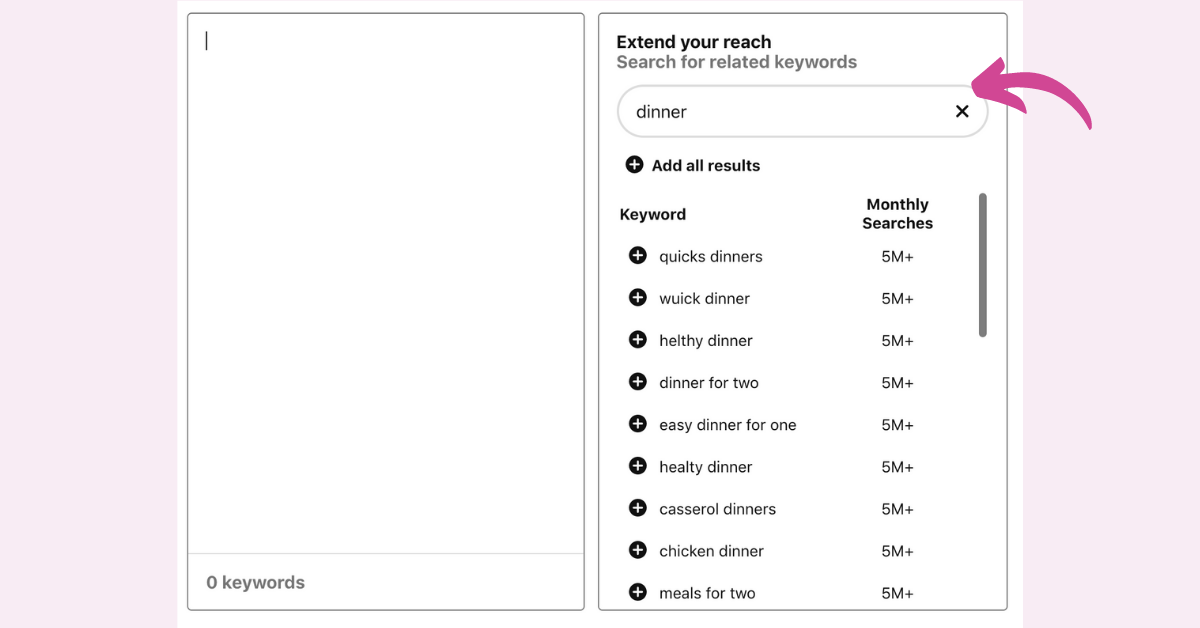Add the 'wuick dinner' keyword plus icon
The height and width of the screenshot is (628, 1200).
pos(637,297)
